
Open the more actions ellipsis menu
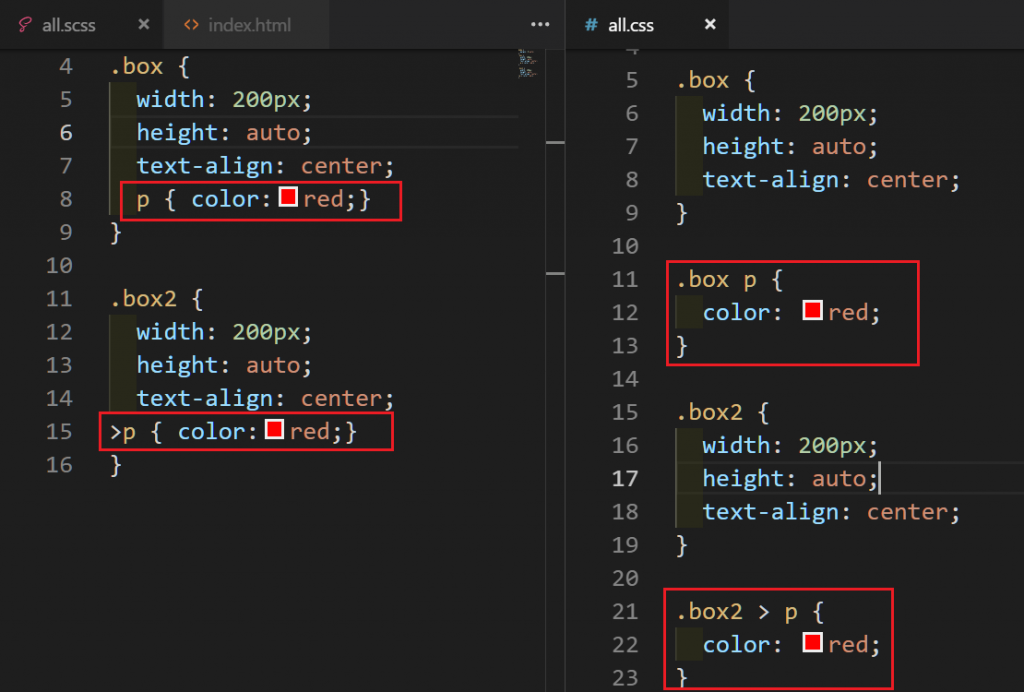coord(540,24)
